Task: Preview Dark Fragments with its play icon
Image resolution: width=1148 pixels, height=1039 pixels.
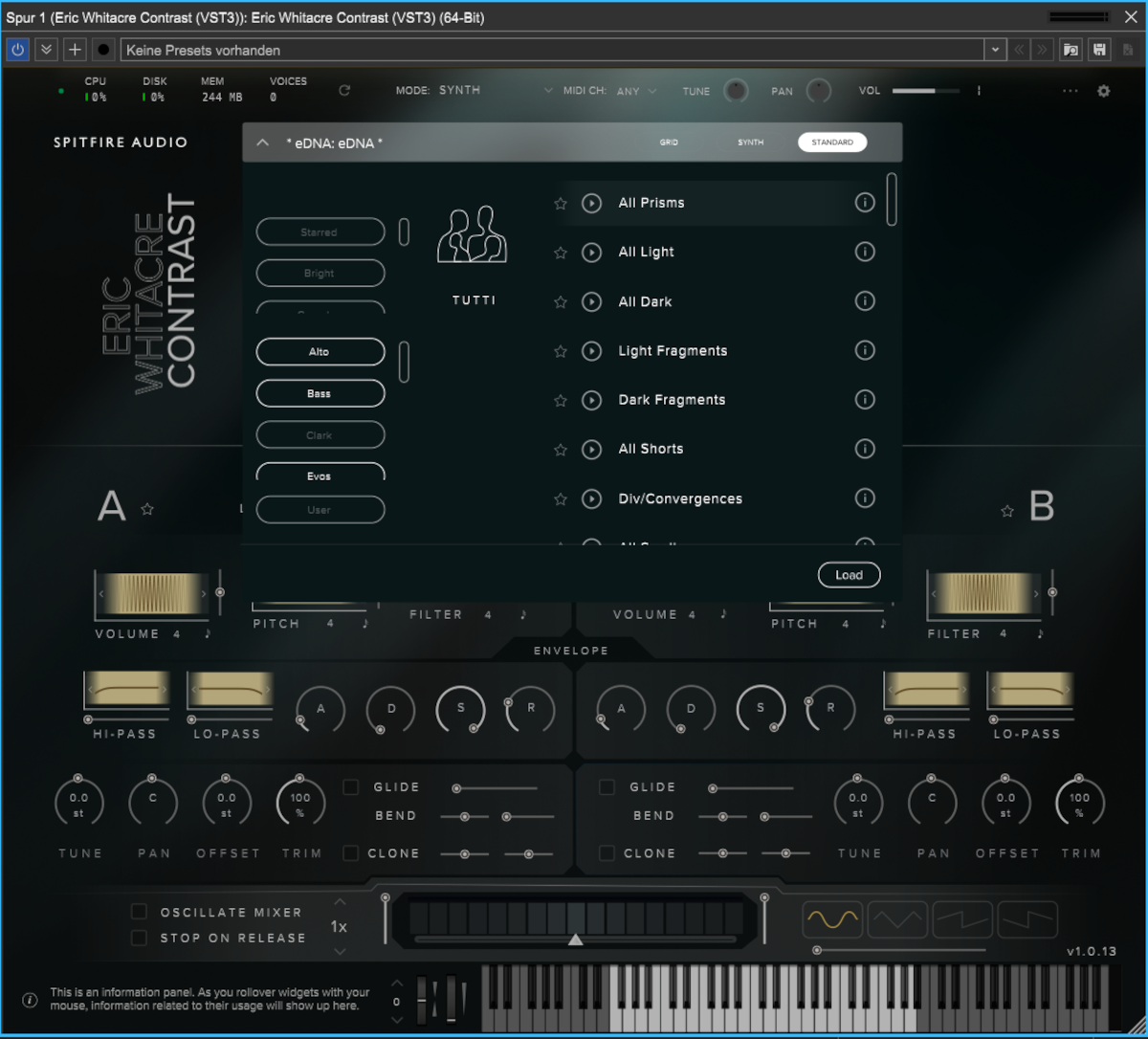Action: tap(591, 400)
